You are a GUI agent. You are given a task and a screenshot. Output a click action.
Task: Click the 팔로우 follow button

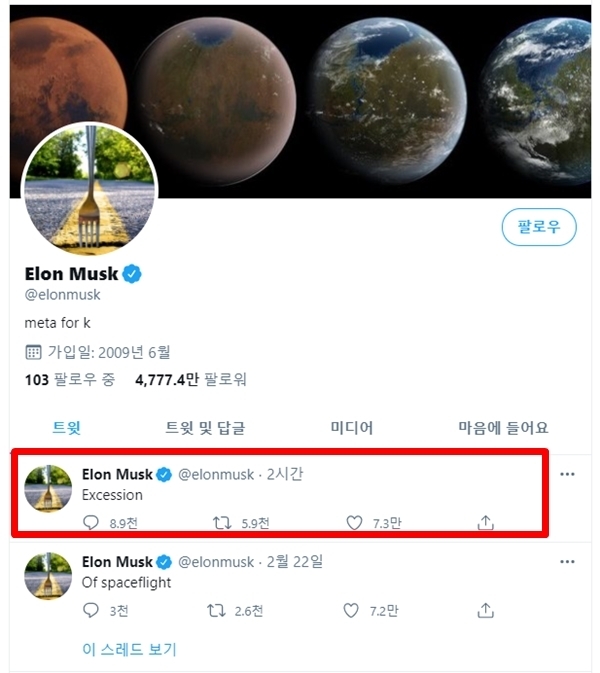tap(539, 227)
